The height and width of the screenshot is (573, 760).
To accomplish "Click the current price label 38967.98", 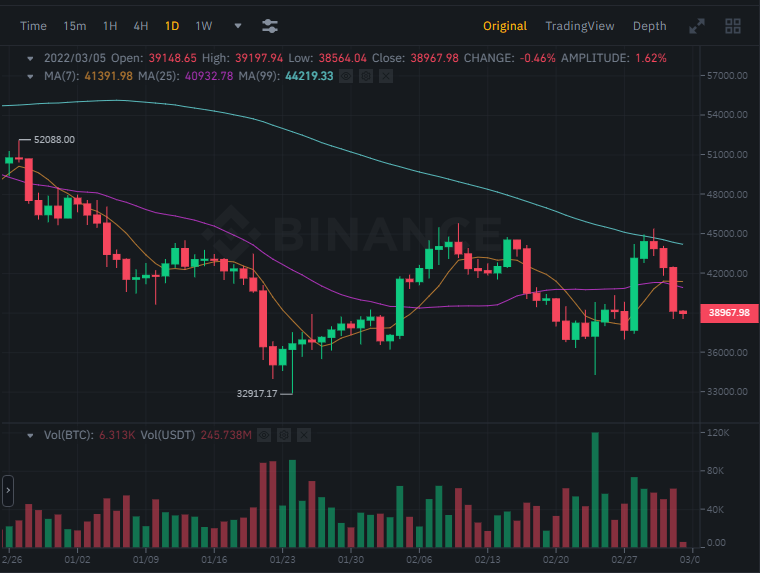I will click(x=729, y=313).
